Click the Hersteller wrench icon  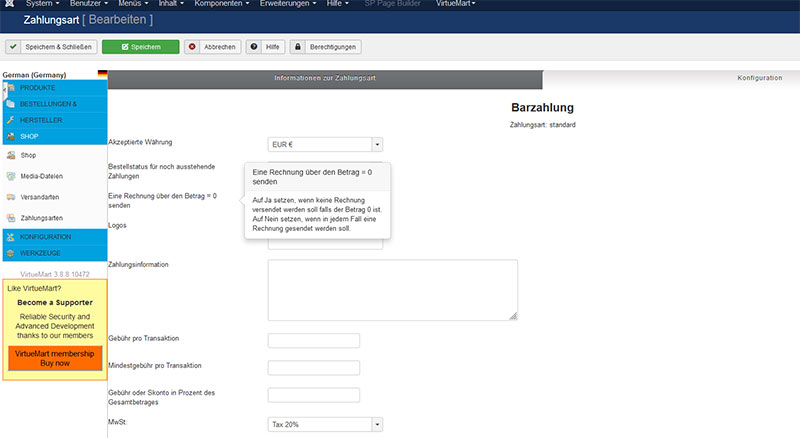tap(10, 120)
